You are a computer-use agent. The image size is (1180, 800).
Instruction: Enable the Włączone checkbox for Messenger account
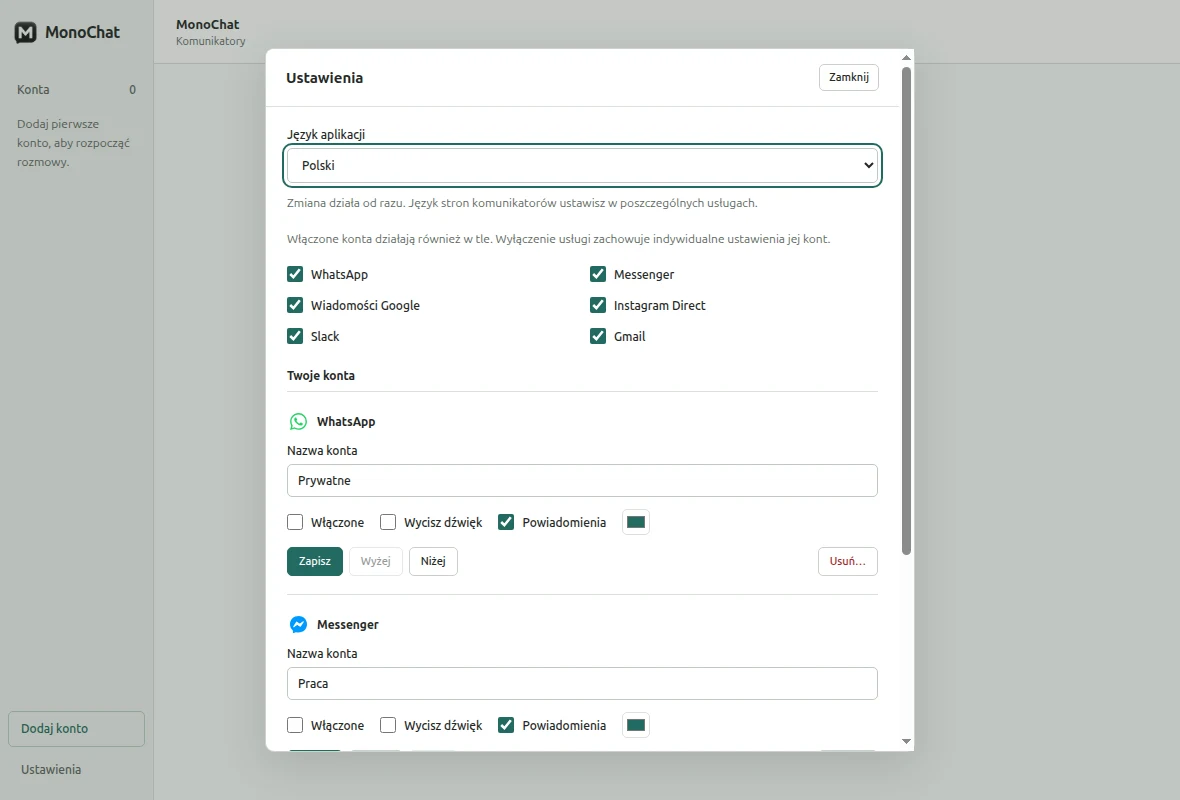295,725
